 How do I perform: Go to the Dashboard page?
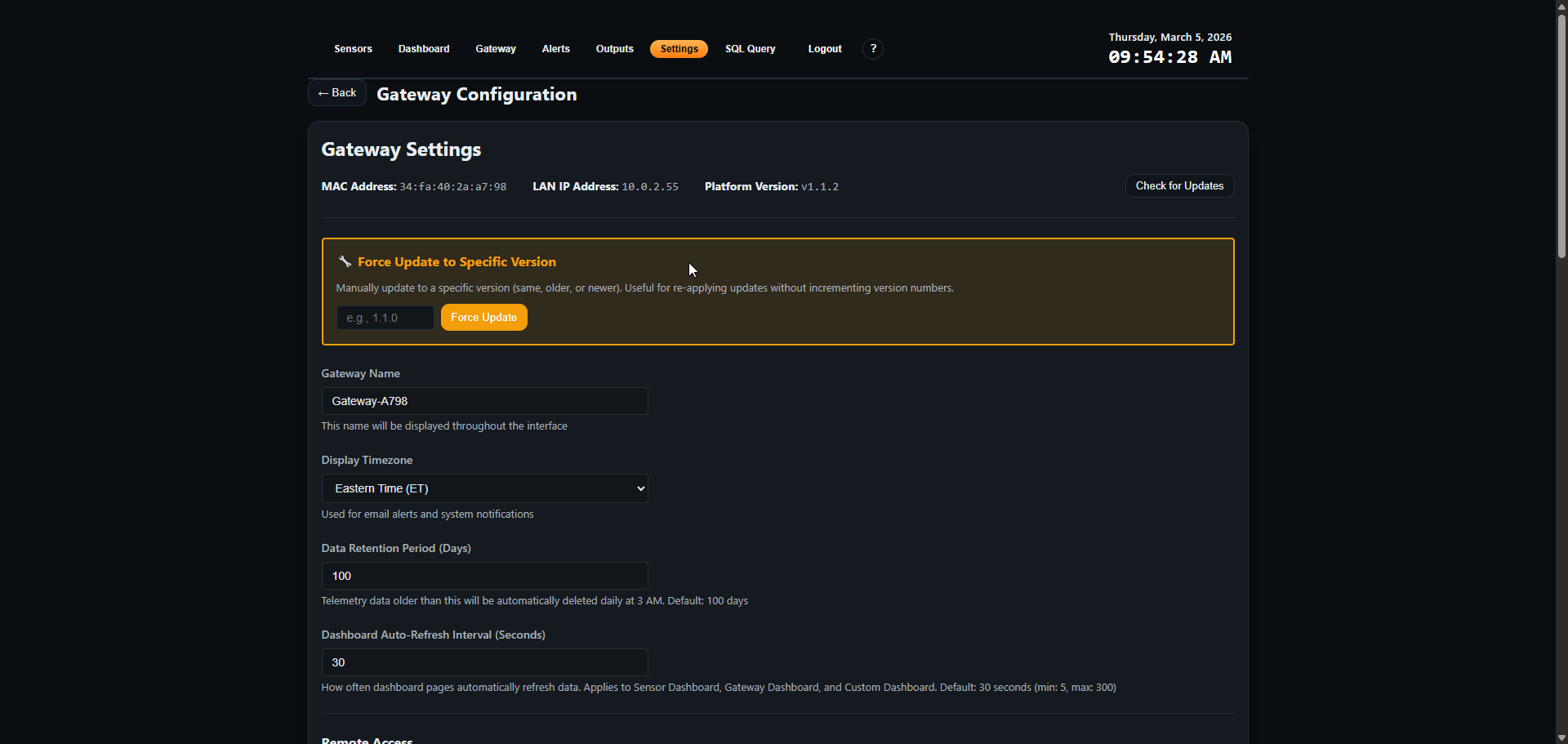click(424, 49)
